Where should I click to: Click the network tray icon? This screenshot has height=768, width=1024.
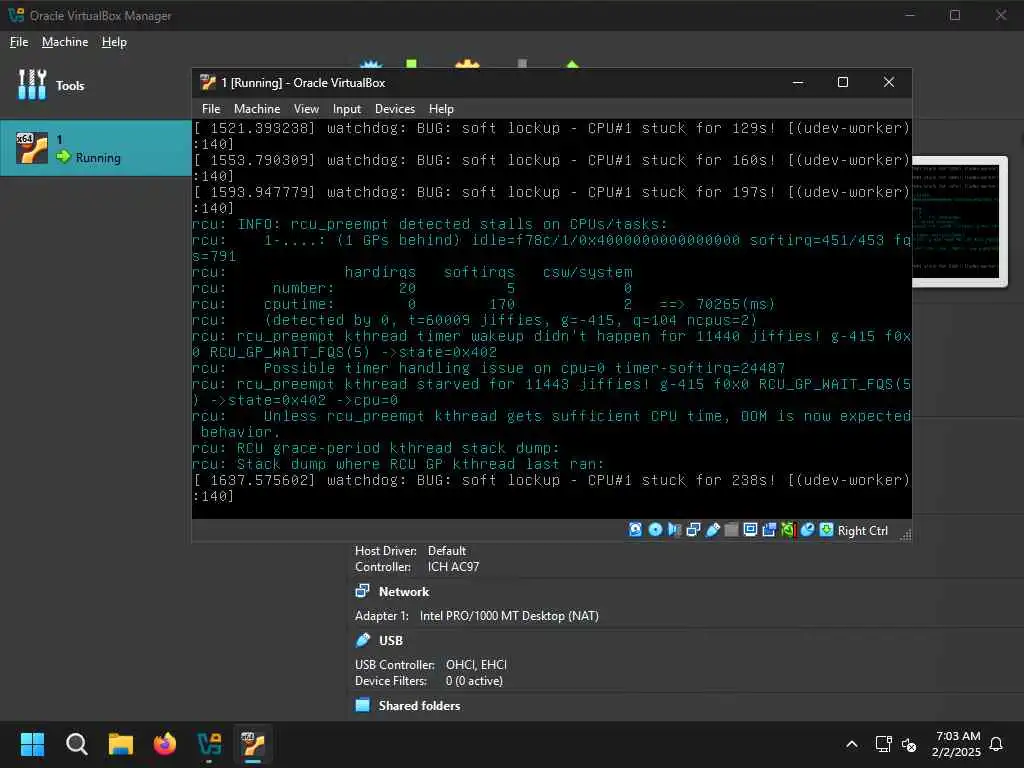pos(883,744)
